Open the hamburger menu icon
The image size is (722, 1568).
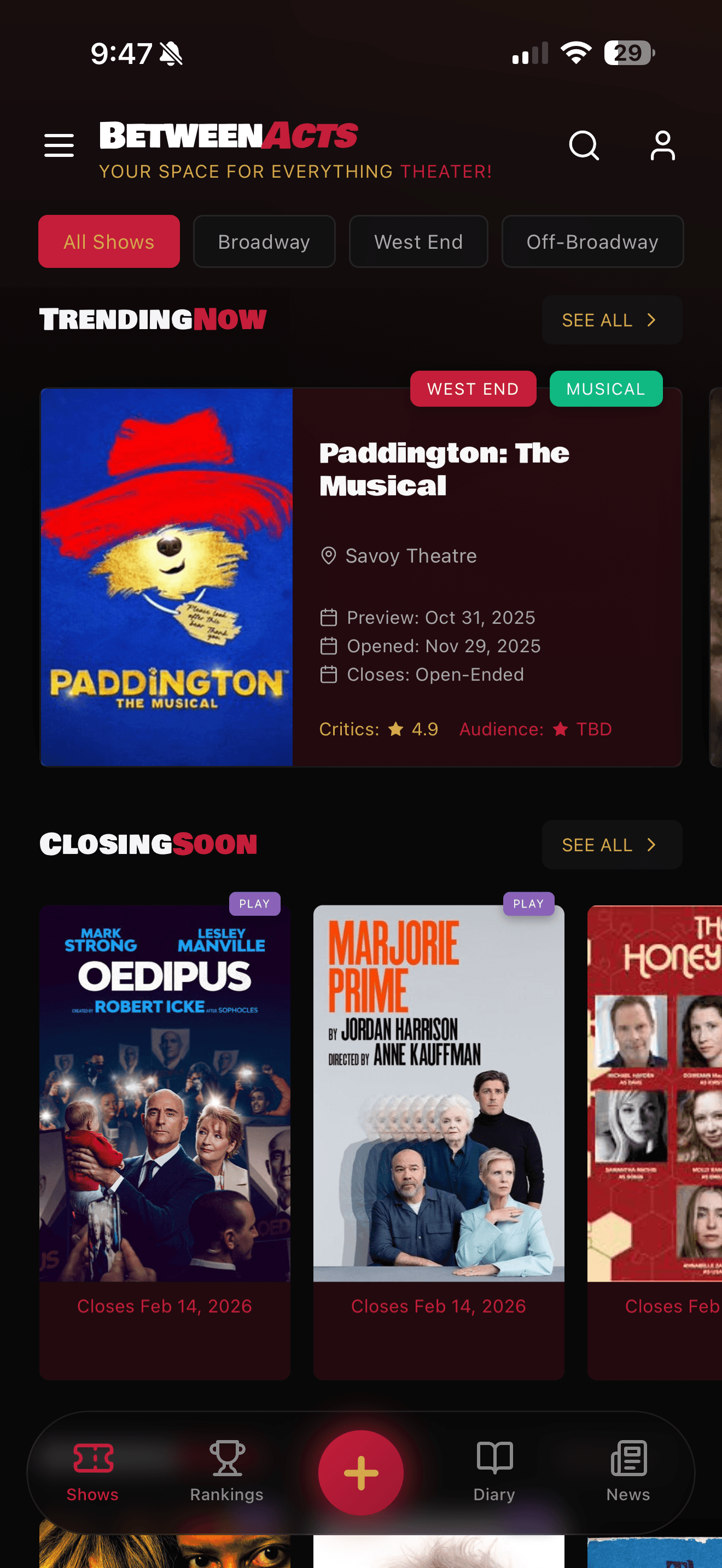59,145
